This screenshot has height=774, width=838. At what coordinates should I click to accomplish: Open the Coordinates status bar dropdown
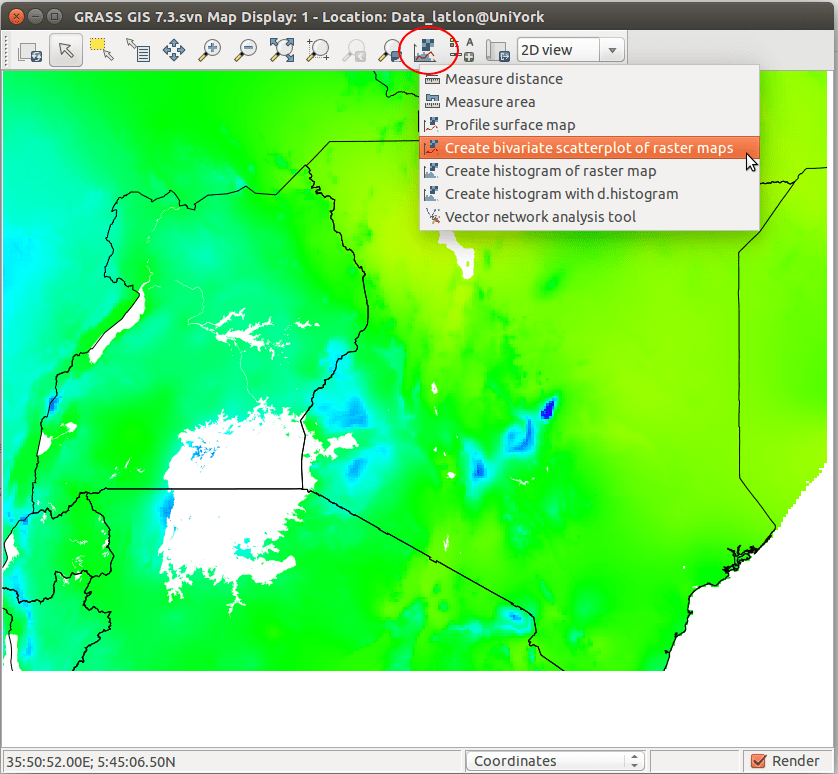coord(555,761)
